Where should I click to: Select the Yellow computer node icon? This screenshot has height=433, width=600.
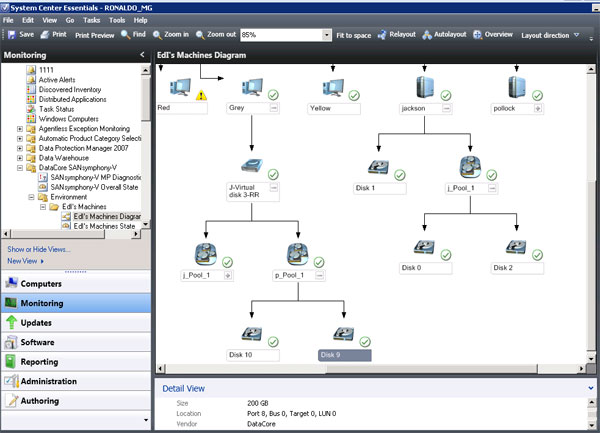pyautogui.click(x=333, y=88)
